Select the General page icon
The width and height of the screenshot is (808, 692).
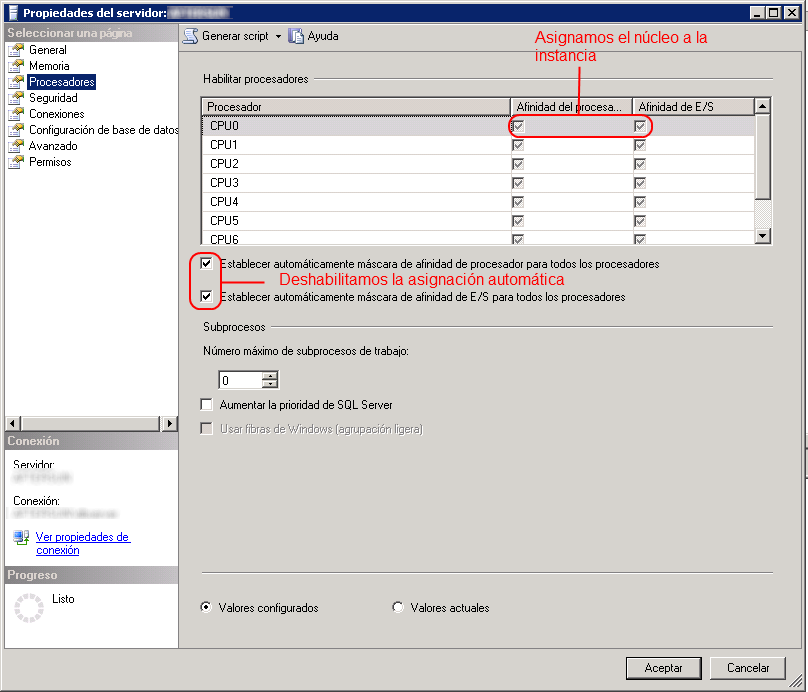click(16, 50)
